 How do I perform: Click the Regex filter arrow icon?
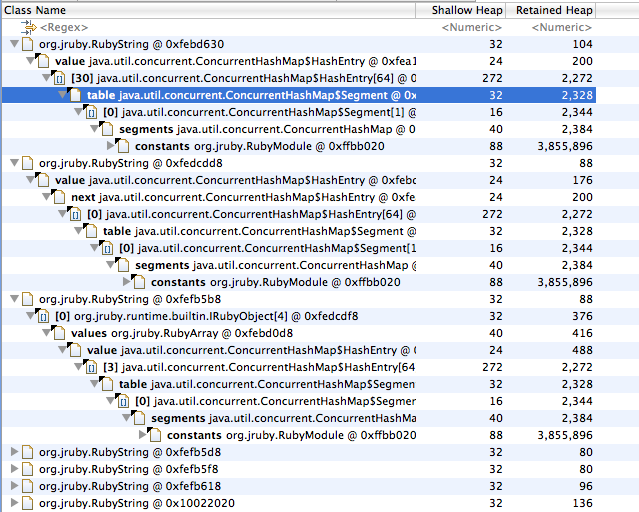(x=28, y=27)
